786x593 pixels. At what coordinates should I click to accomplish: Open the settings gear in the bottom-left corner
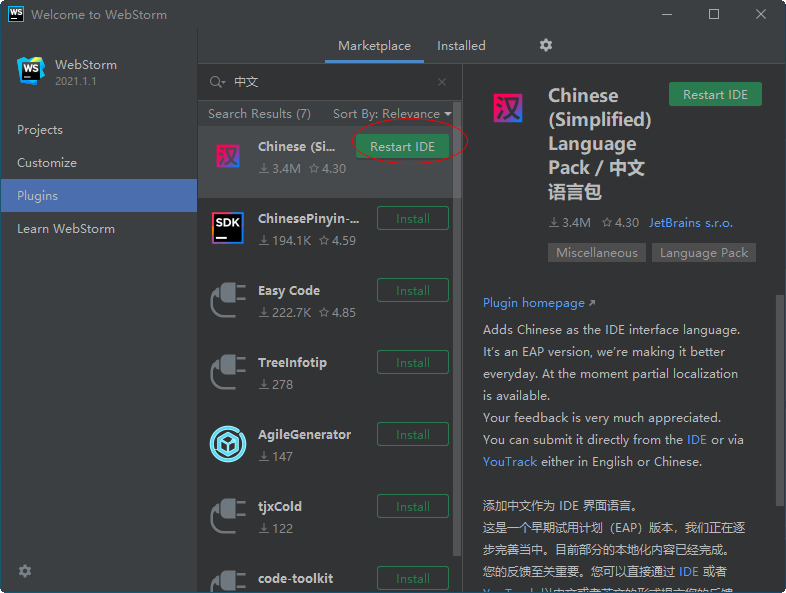[x=25, y=571]
